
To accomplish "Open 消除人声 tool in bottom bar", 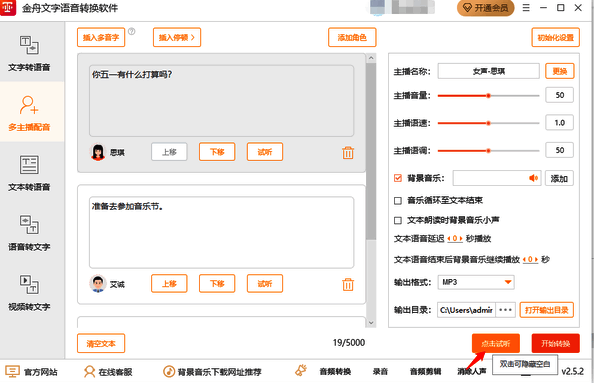I will point(472,371).
